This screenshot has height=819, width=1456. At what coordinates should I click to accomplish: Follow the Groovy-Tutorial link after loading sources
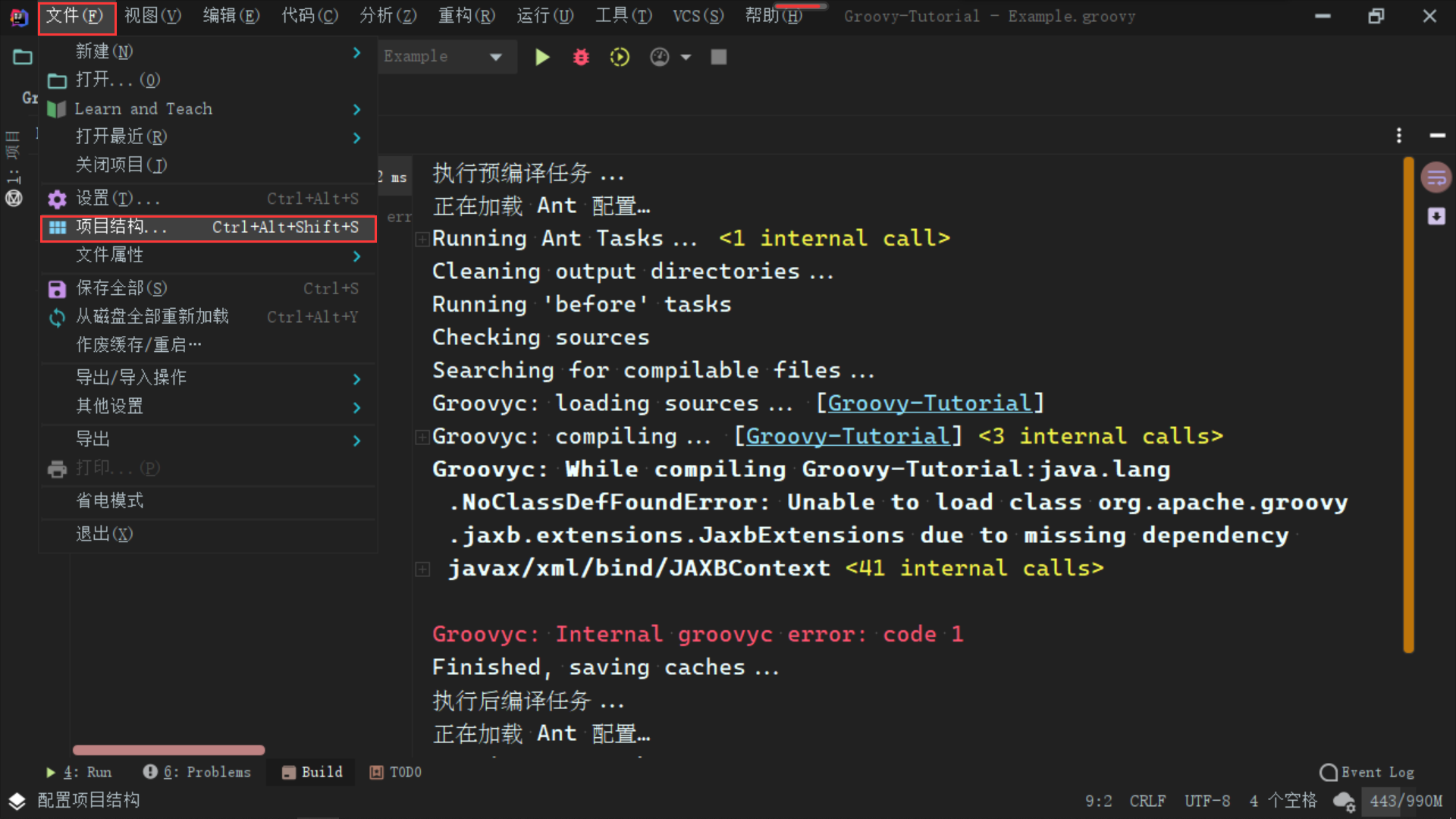[x=929, y=403]
